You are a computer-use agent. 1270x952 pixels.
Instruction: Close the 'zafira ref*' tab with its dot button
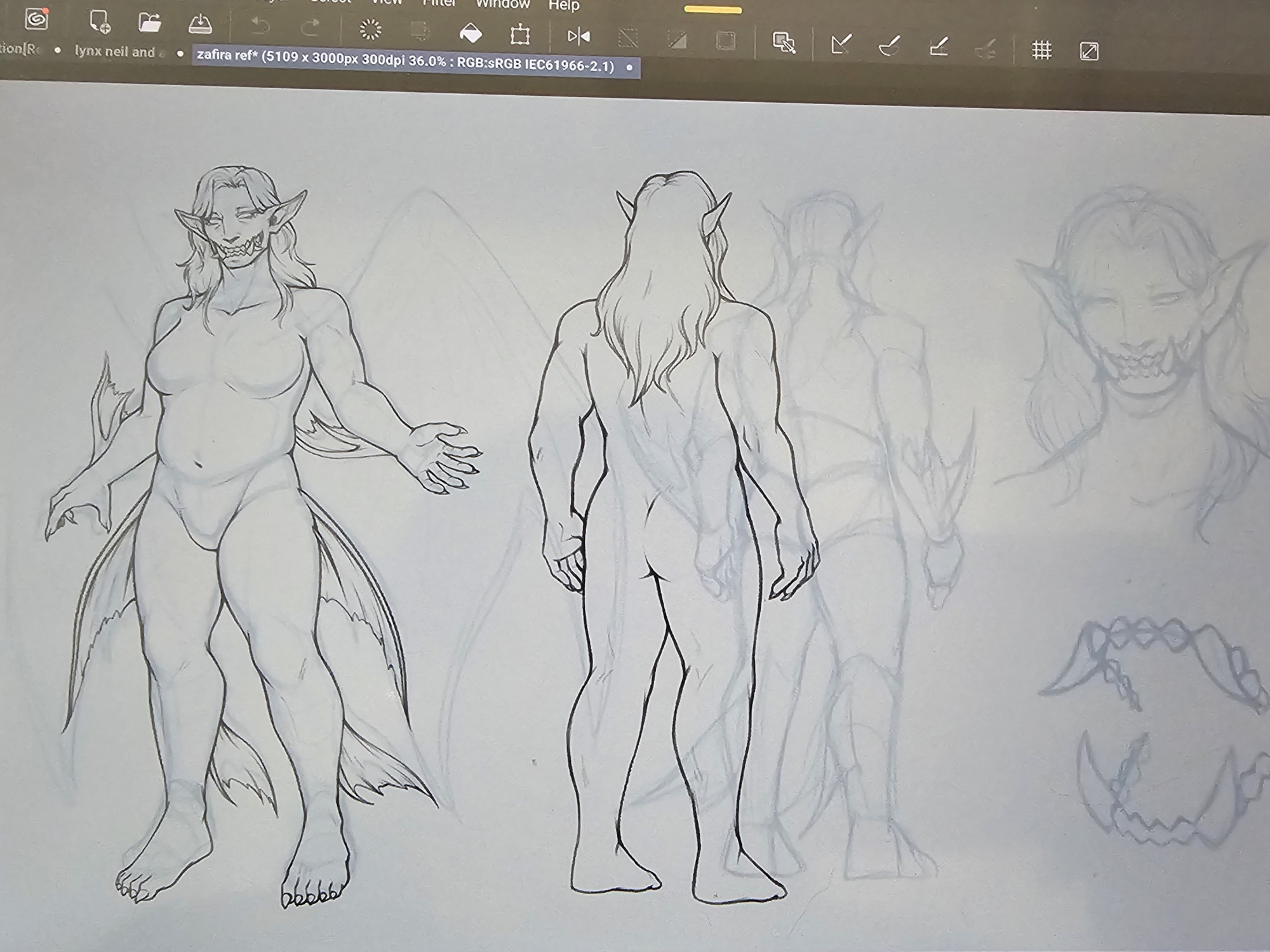click(x=629, y=67)
